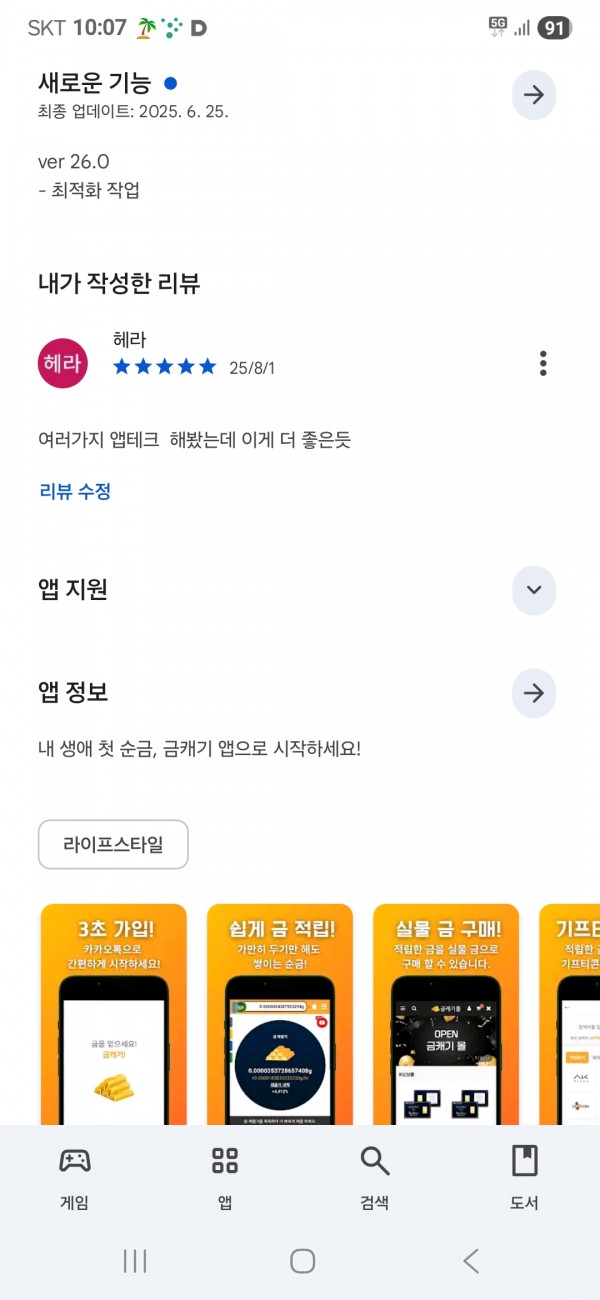Tap the five-star rating on review
This screenshot has width=600, height=1300.
(165, 367)
